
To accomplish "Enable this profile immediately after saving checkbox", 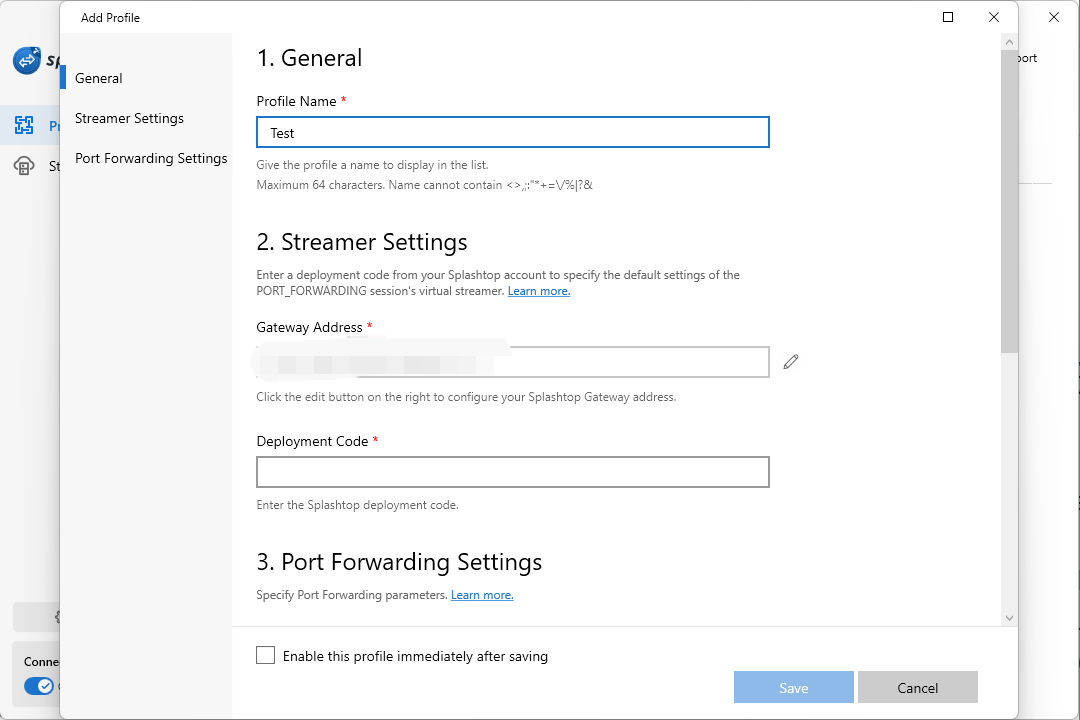I will [266, 655].
